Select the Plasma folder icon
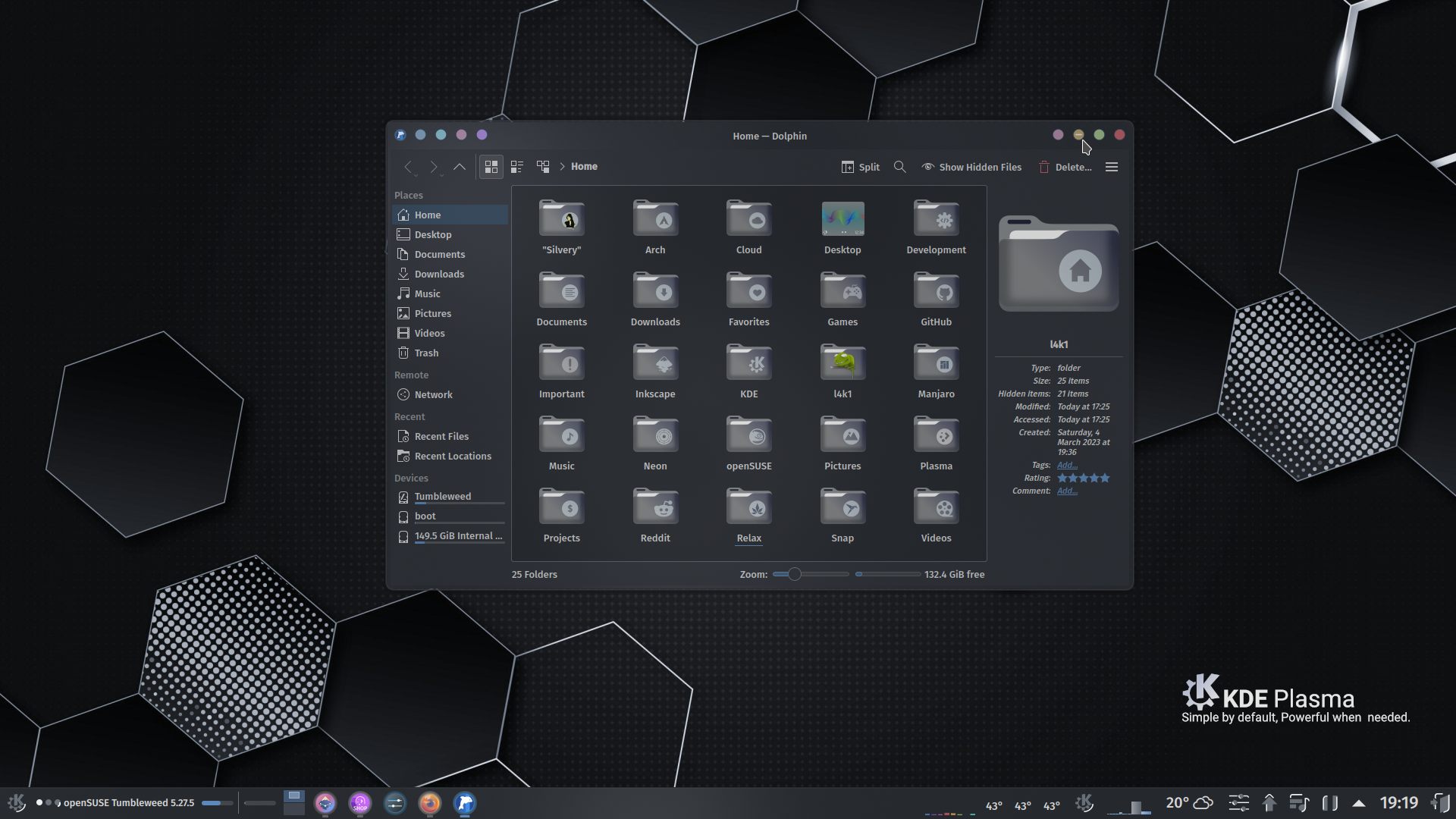 [x=937, y=435]
